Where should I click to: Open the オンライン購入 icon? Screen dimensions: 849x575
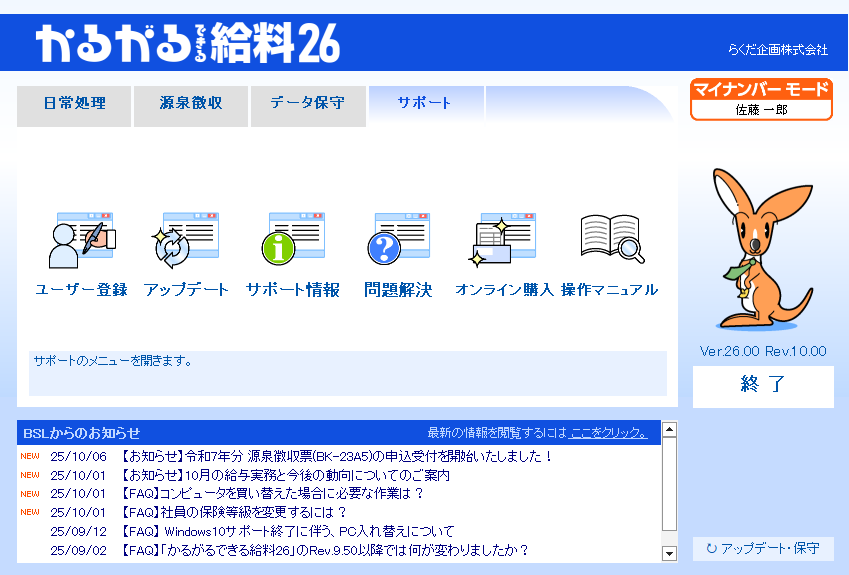tap(504, 242)
